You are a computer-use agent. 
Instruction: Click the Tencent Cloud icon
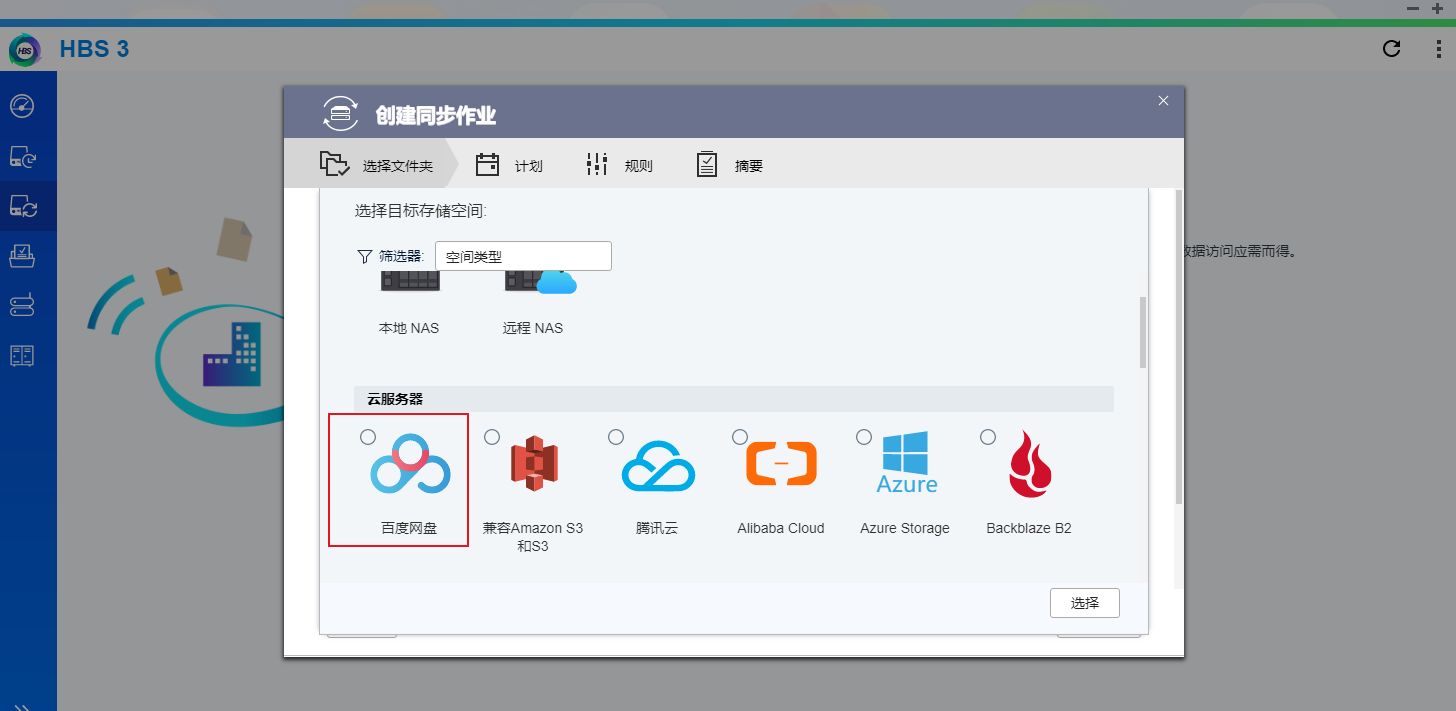(657, 466)
